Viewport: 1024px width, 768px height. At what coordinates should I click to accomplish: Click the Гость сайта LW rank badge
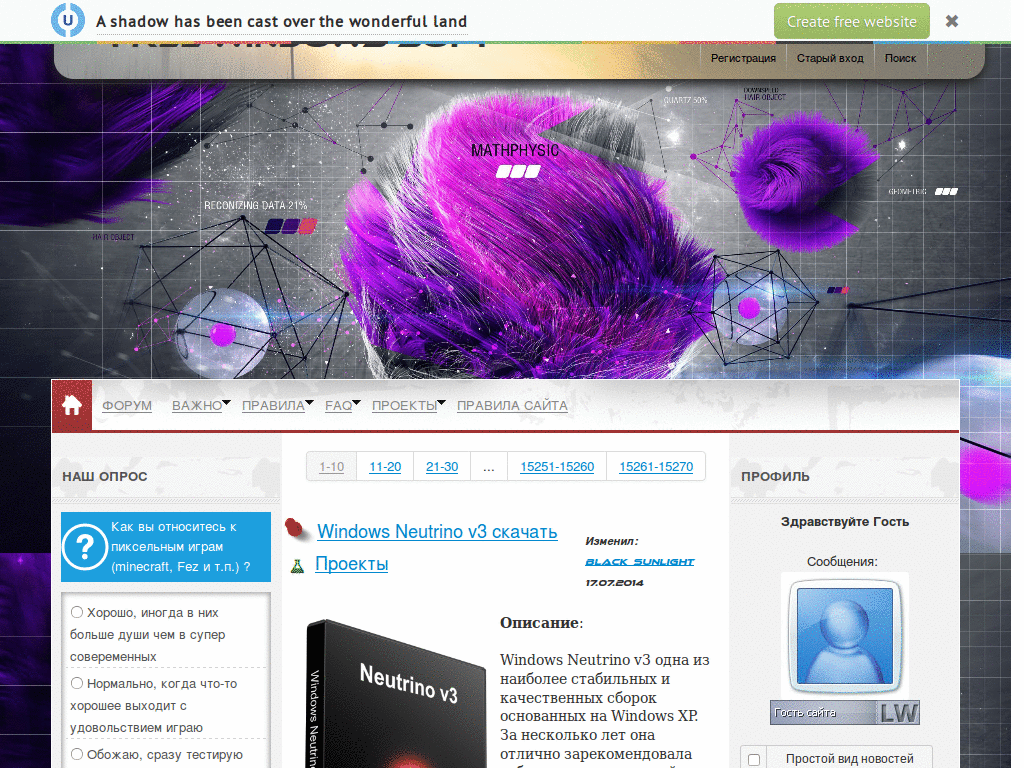(x=845, y=712)
